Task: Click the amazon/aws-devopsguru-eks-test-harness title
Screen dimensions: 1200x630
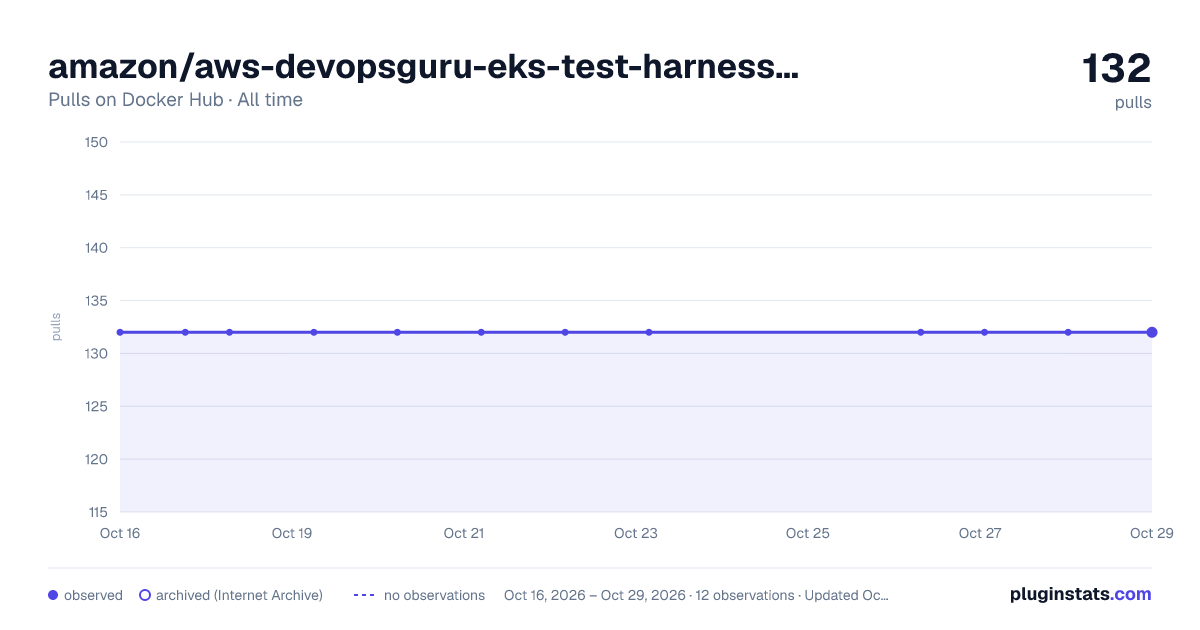Action: pos(424,67)
